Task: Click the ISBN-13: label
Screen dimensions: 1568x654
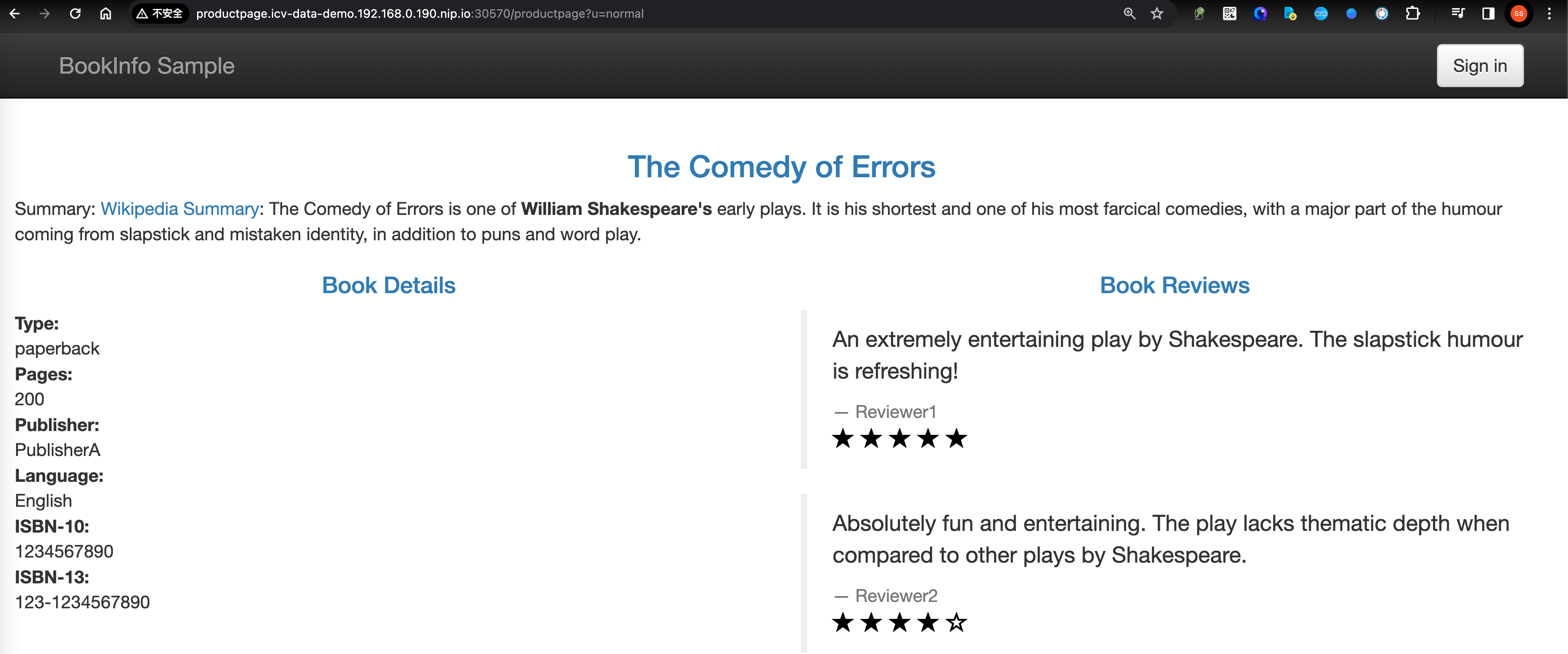Action: [52, 577]
